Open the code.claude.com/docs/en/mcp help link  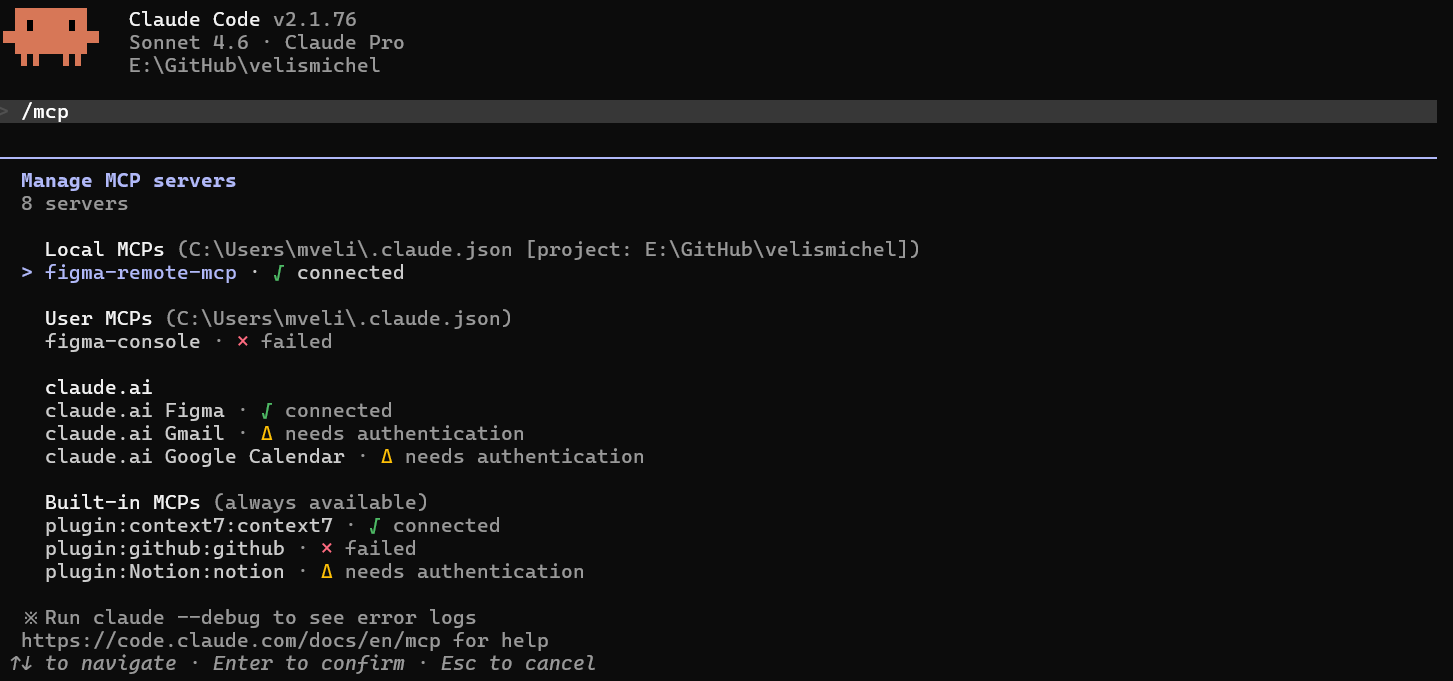(x=233, y=641)
